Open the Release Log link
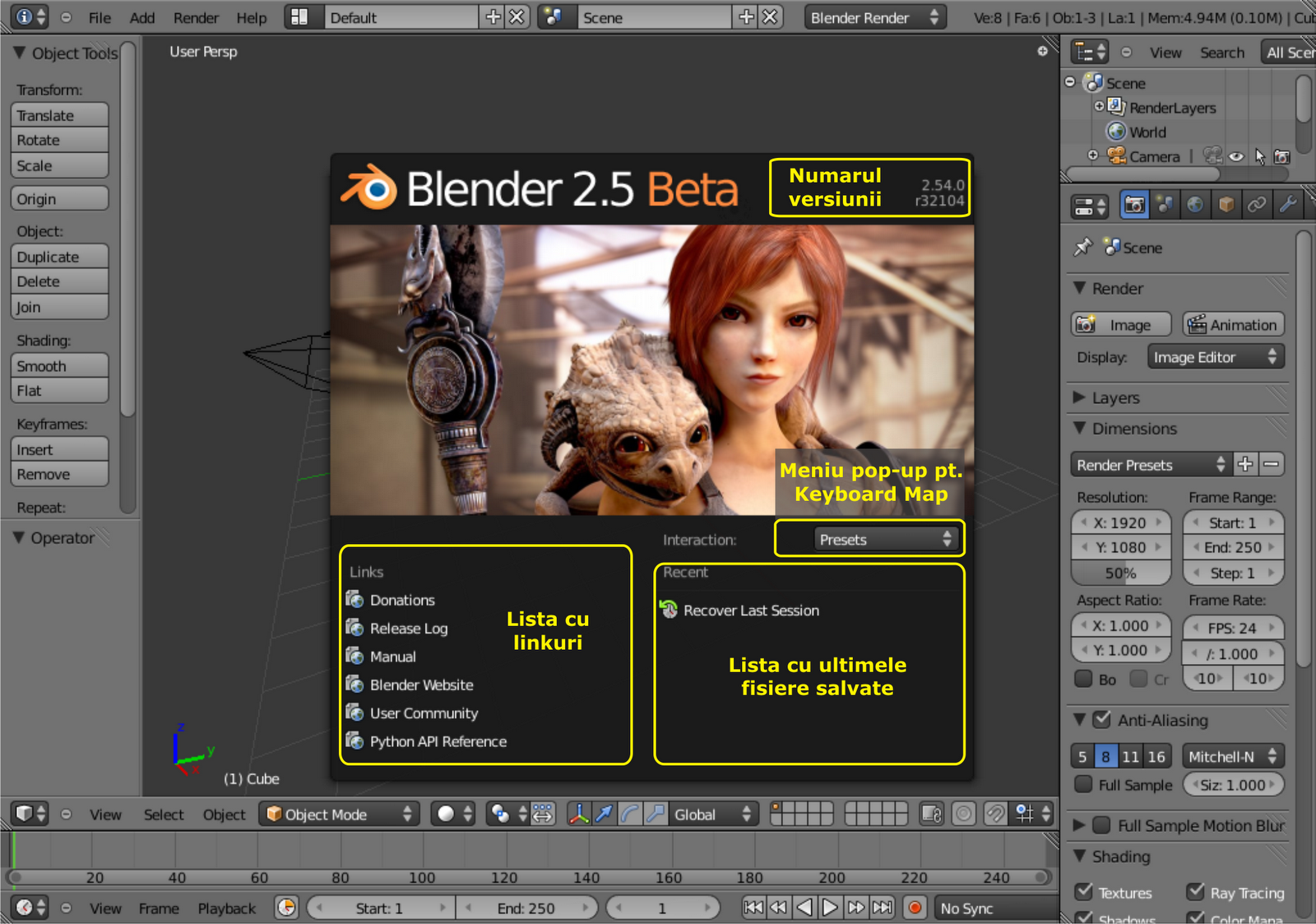 point(408,628)
